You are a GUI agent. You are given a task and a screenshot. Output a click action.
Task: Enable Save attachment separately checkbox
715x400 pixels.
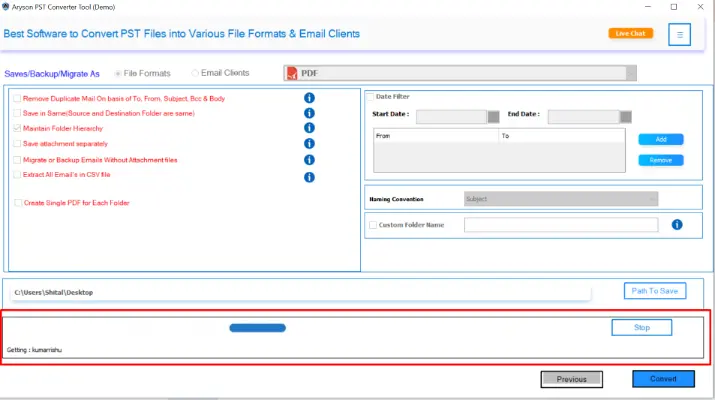17,144
